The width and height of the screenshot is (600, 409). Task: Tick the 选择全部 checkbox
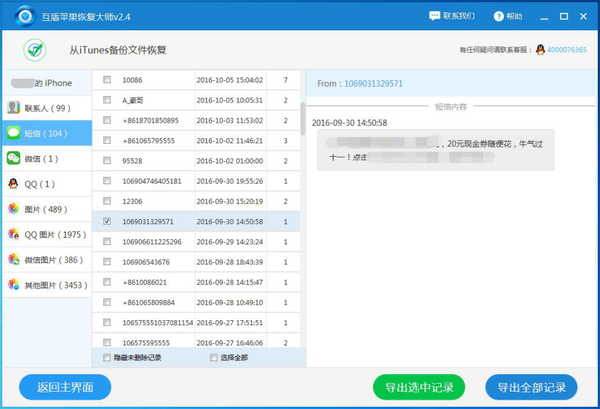[213, 357]
